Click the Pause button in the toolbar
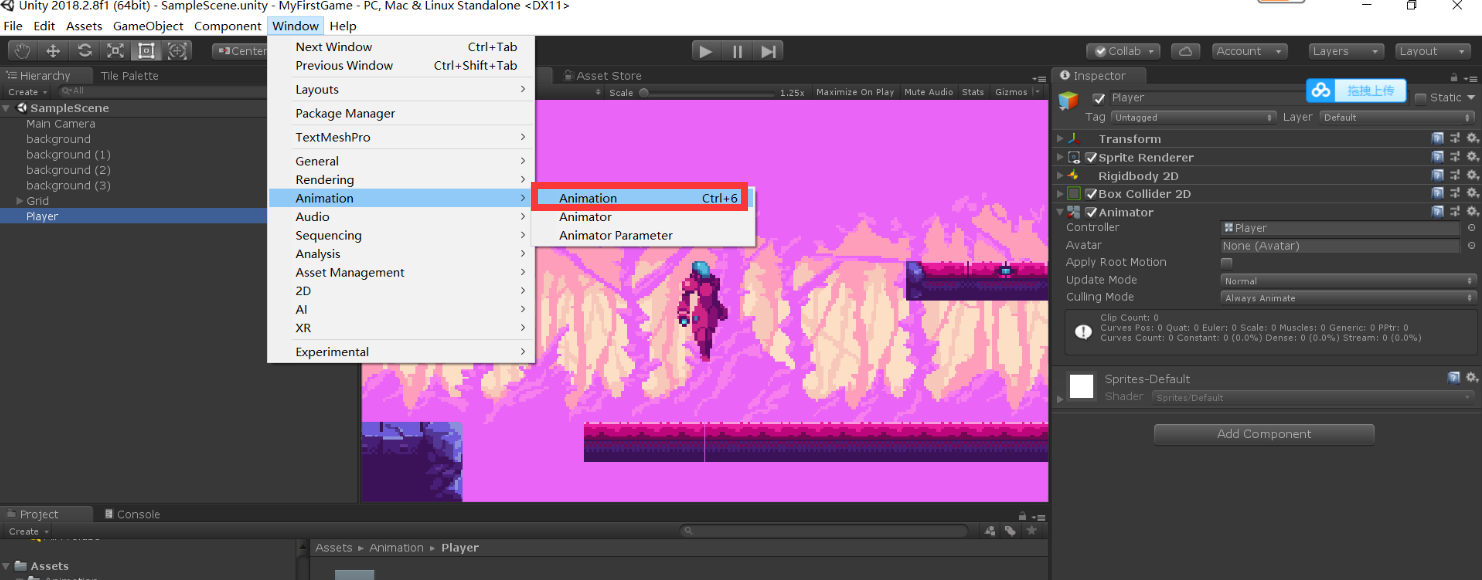 [x=737, y=50]
